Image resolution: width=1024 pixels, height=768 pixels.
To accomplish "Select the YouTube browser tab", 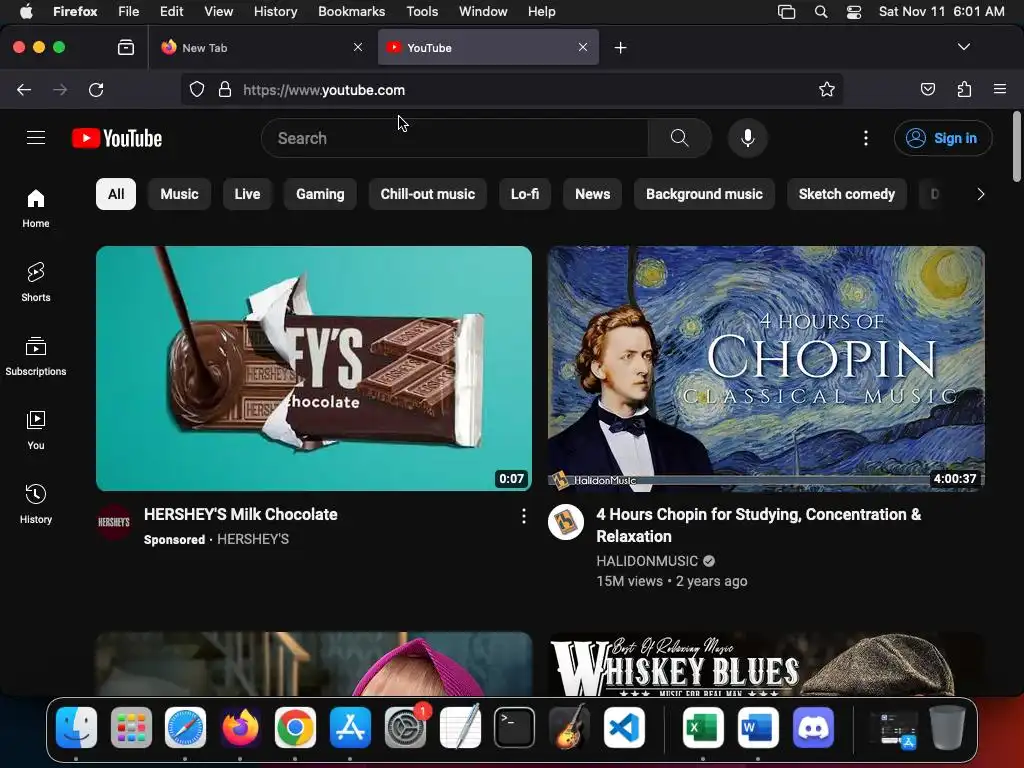I will [488, 48].
